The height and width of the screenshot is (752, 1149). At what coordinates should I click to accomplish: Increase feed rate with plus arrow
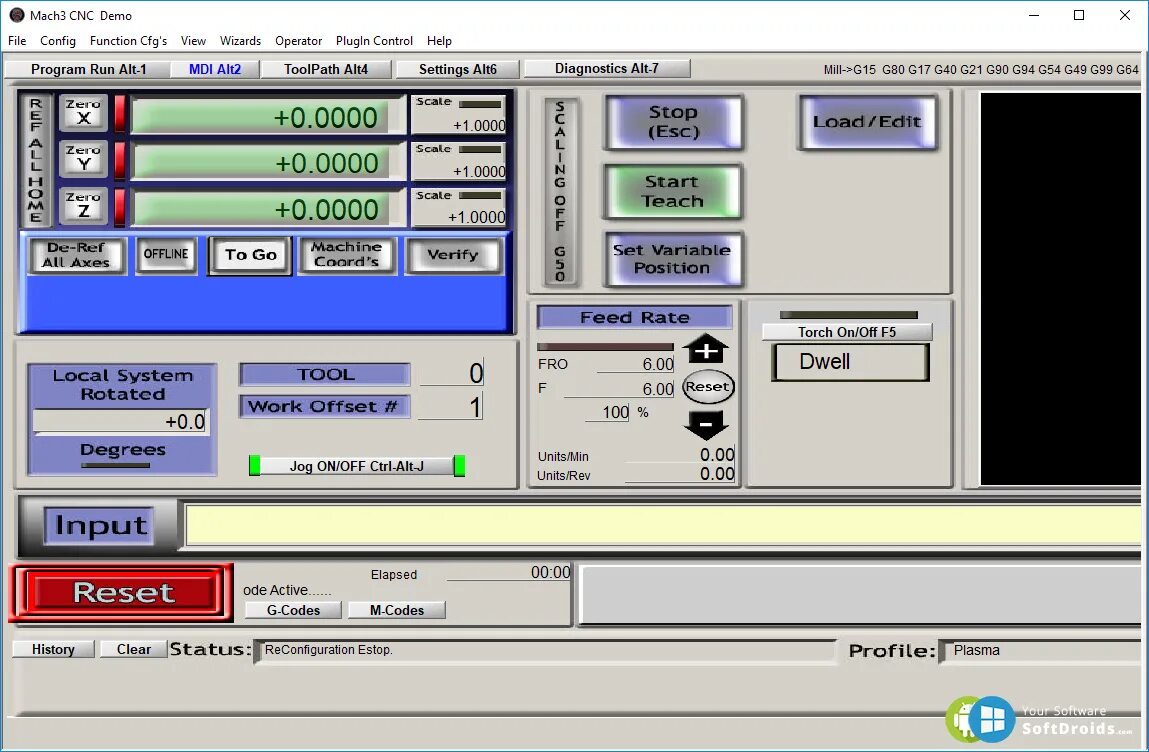(706, 349)
